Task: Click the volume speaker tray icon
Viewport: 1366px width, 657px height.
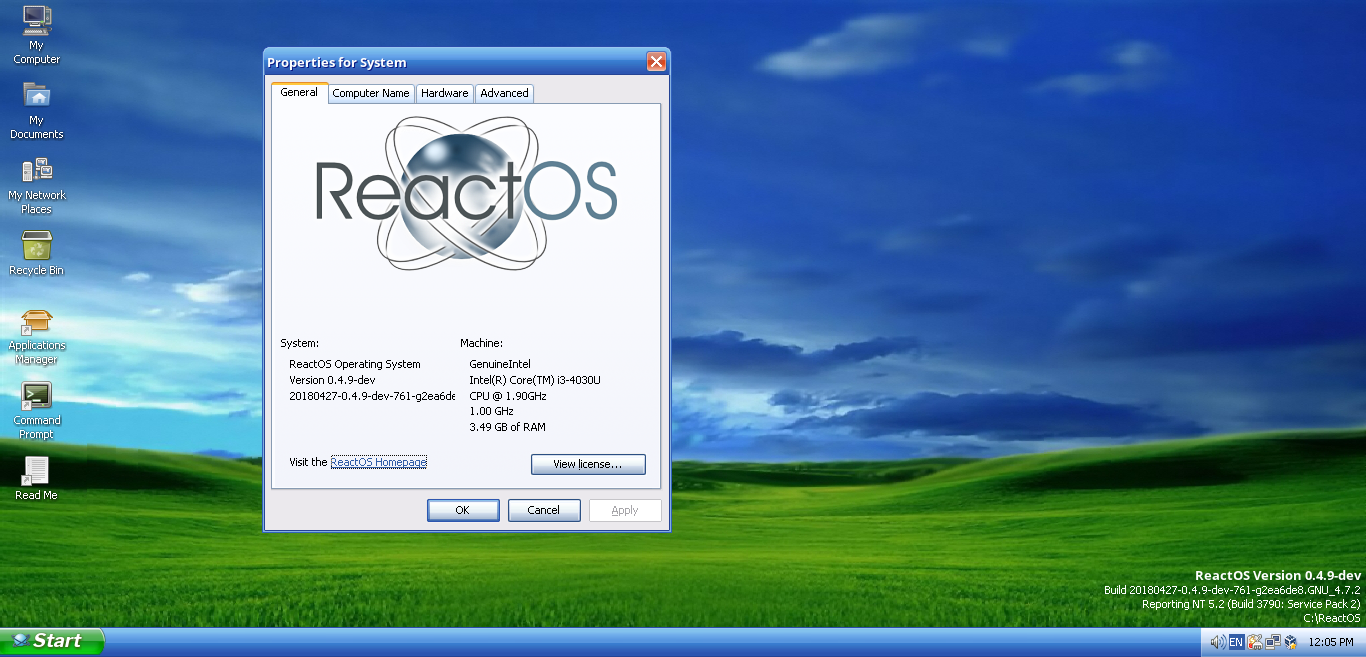Action: pos(1218,642)
